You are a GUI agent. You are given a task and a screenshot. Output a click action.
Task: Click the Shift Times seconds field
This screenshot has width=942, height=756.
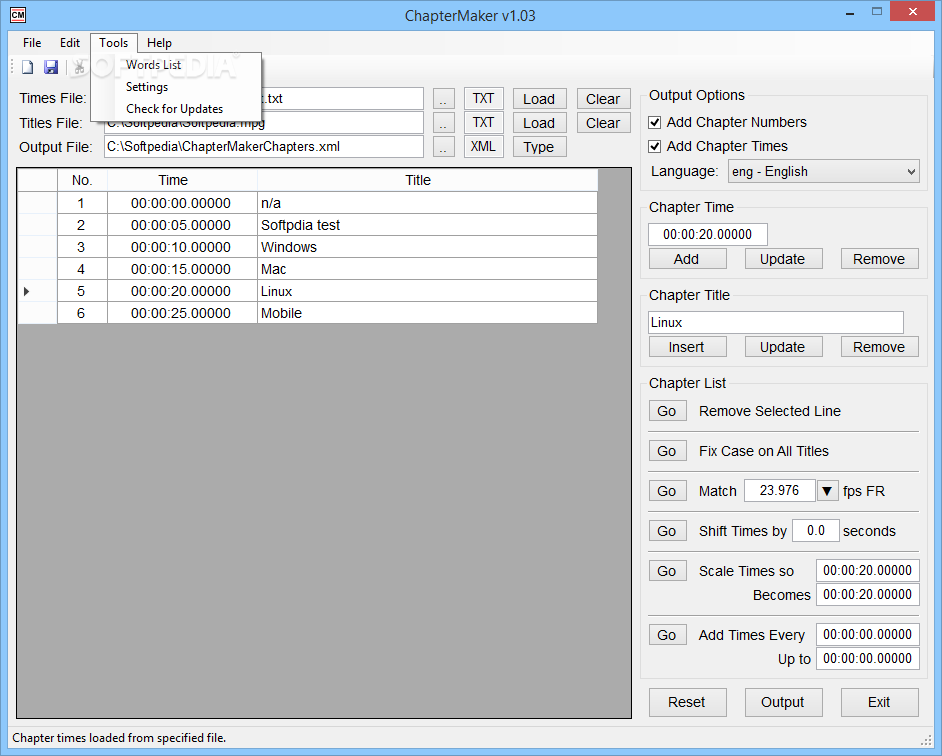816,531
